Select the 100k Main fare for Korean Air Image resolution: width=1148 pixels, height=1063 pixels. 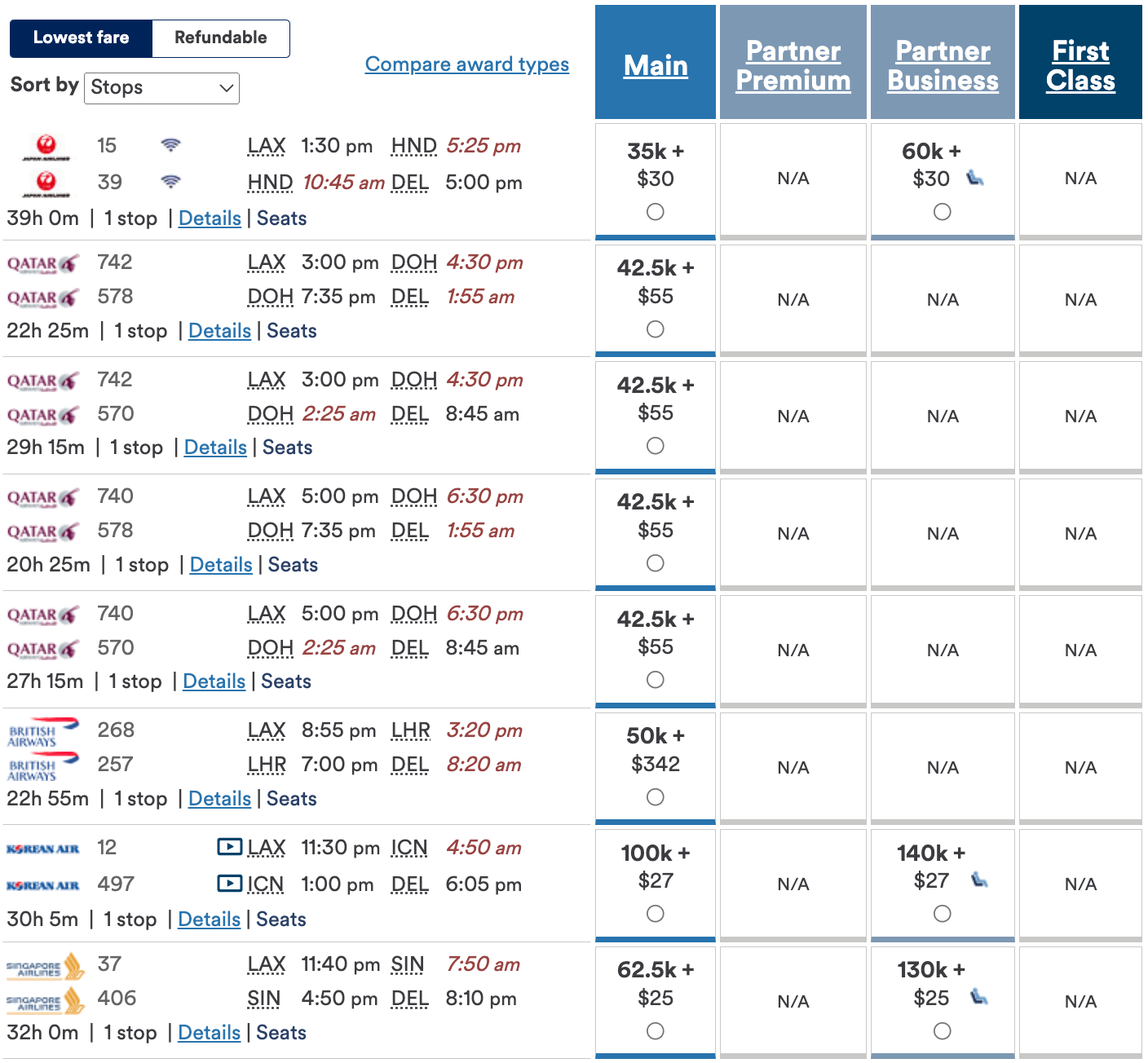point(656,914)
